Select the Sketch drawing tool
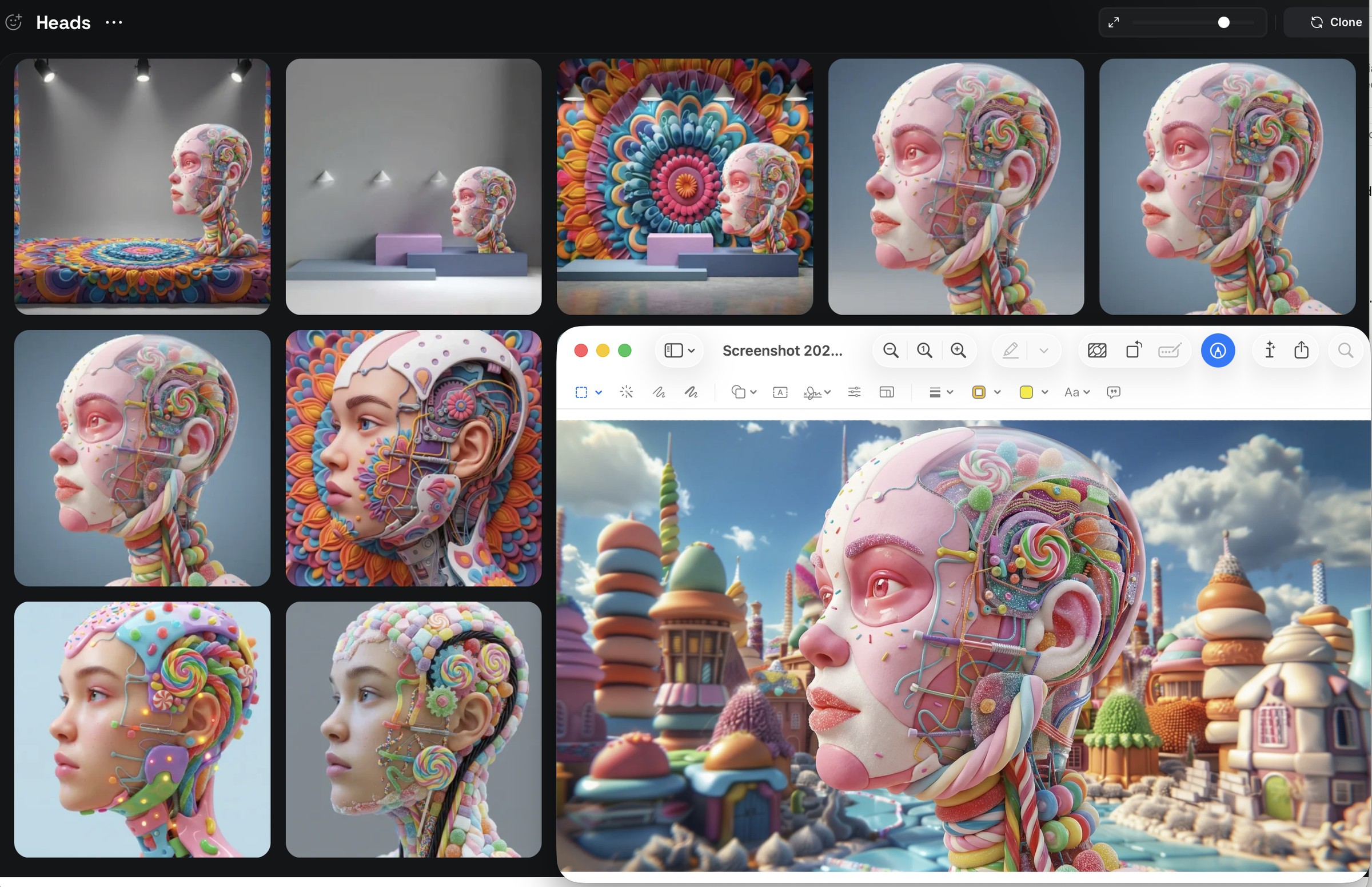 click(x=659, y=392)
